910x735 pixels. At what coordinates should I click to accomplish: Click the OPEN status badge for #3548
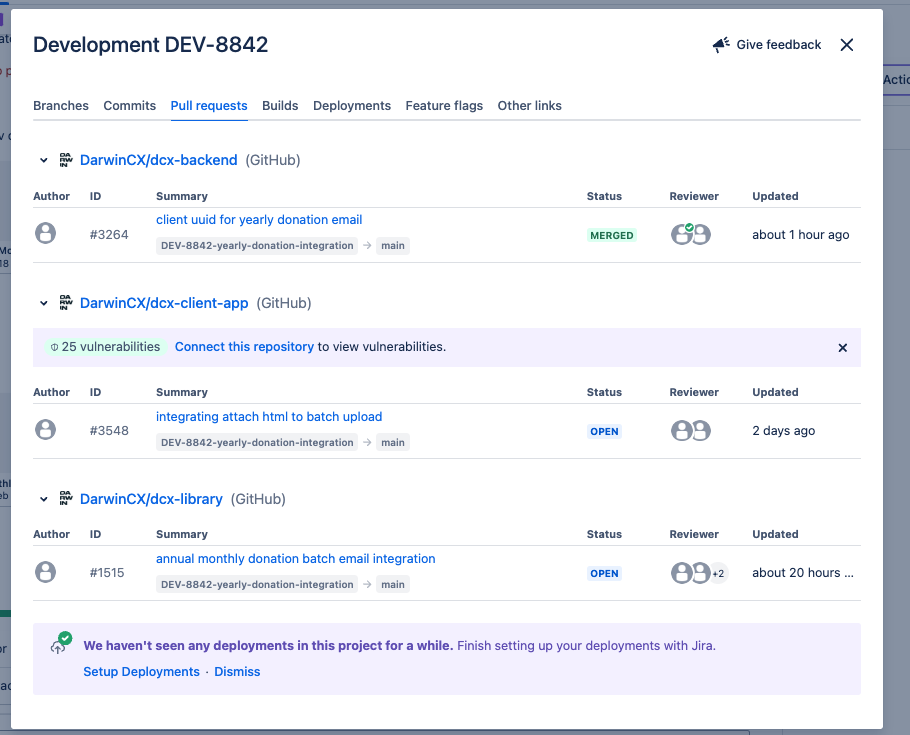pos(604,431)
